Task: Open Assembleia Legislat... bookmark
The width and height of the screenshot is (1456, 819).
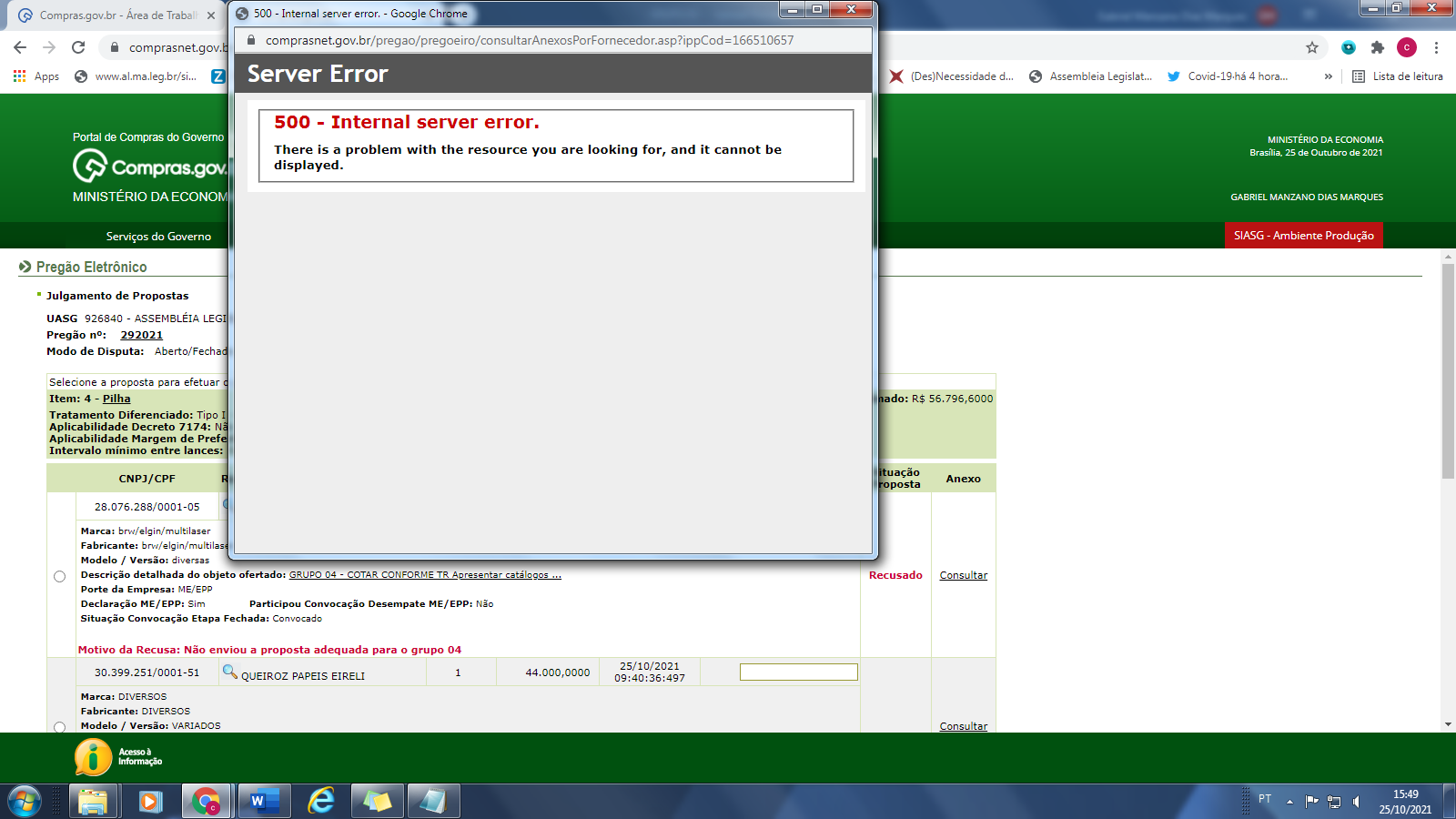Action: [x=1091, y=76]
